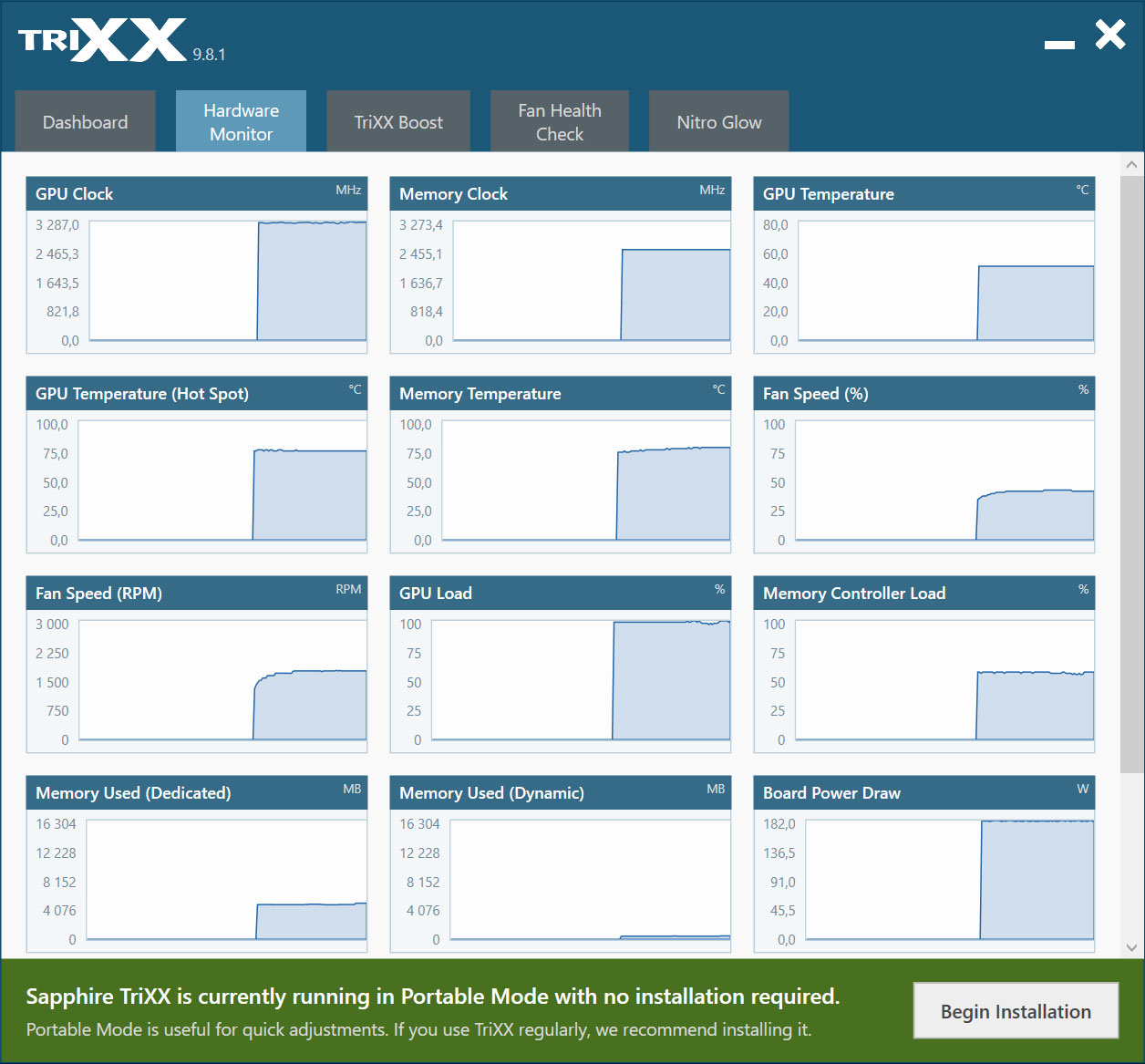Click the Board Power Draw graph

(949, 880)
